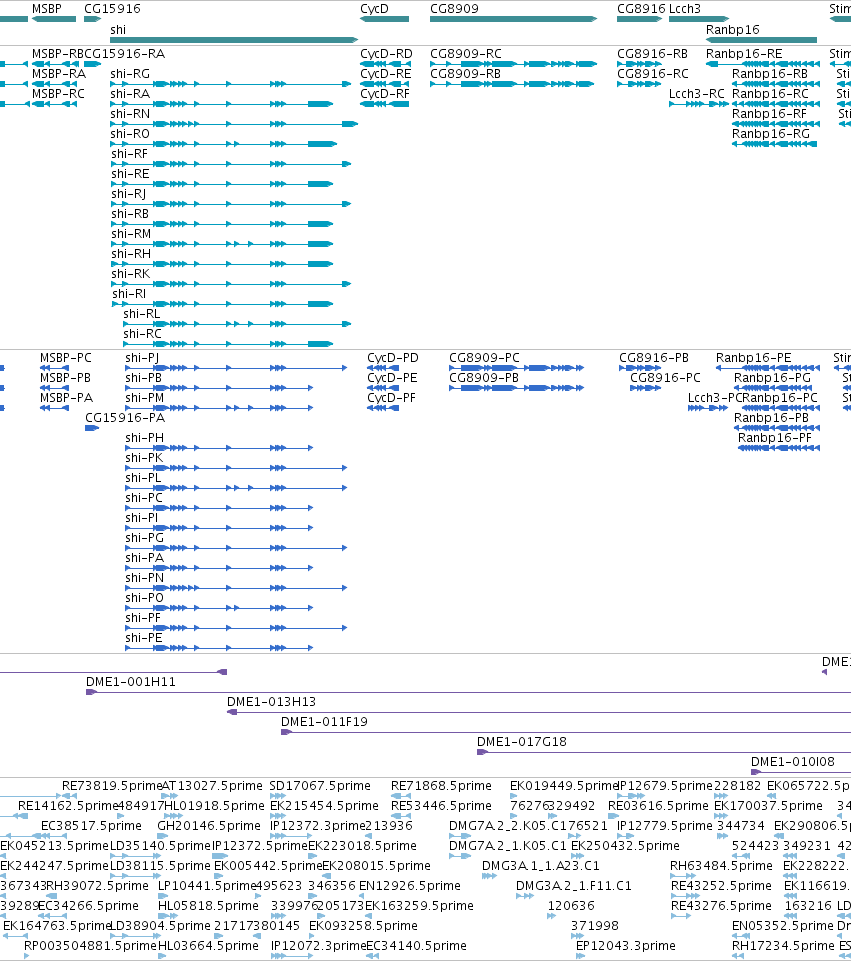Open the Ranbp16-RG transcript label
The image size is (851, 961).
[771, 134]
